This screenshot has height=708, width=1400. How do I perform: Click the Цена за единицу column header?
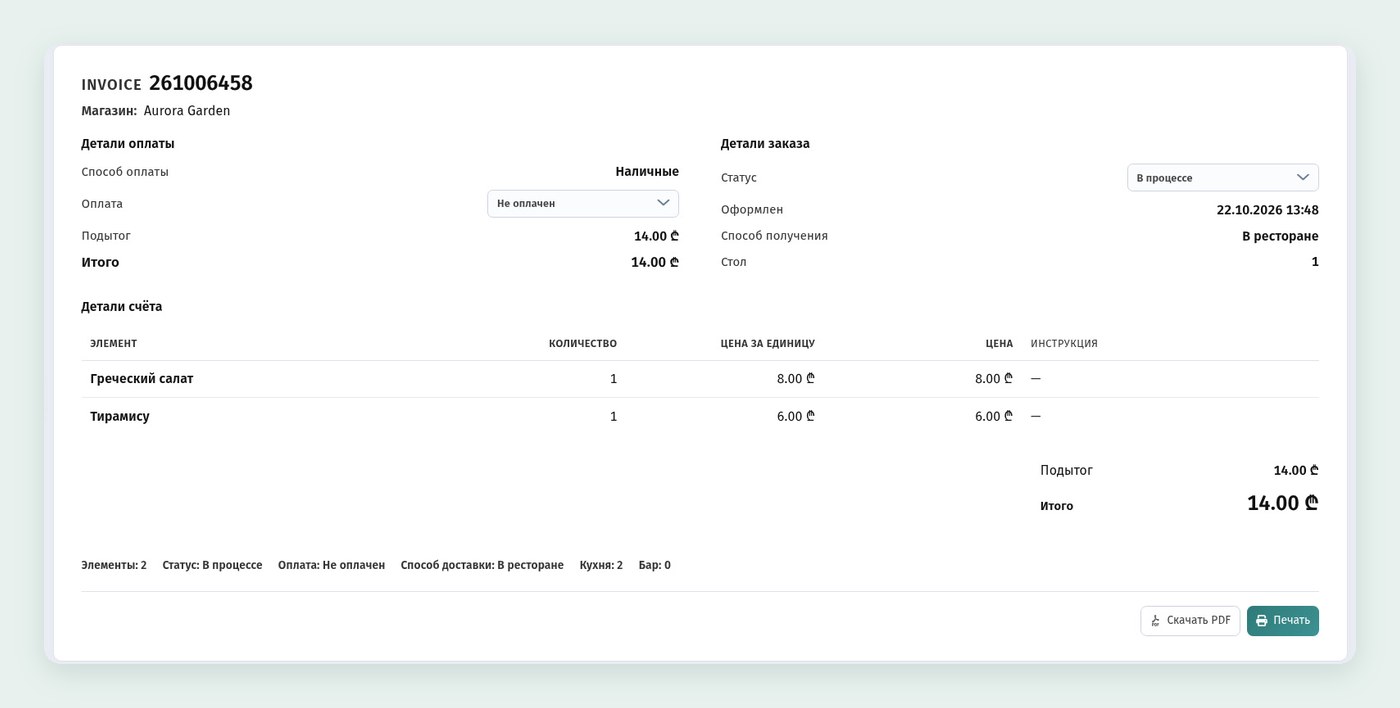click(767, 343)
